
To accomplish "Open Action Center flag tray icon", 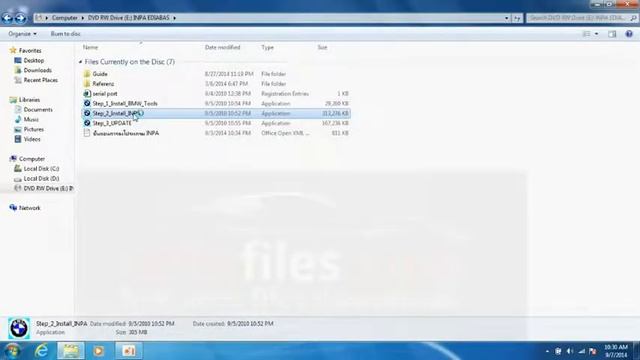I will pyautogui.click(x=593, y=351).
